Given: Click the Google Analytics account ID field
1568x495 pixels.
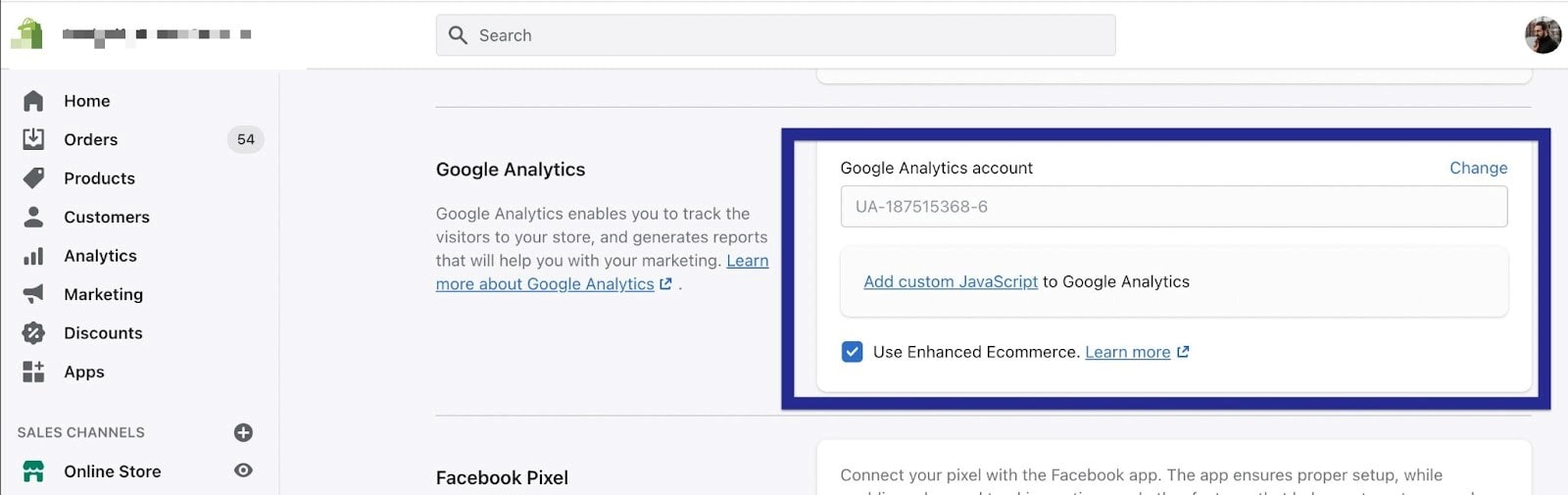Looking at the screenshot, I should pos(1173,207).
